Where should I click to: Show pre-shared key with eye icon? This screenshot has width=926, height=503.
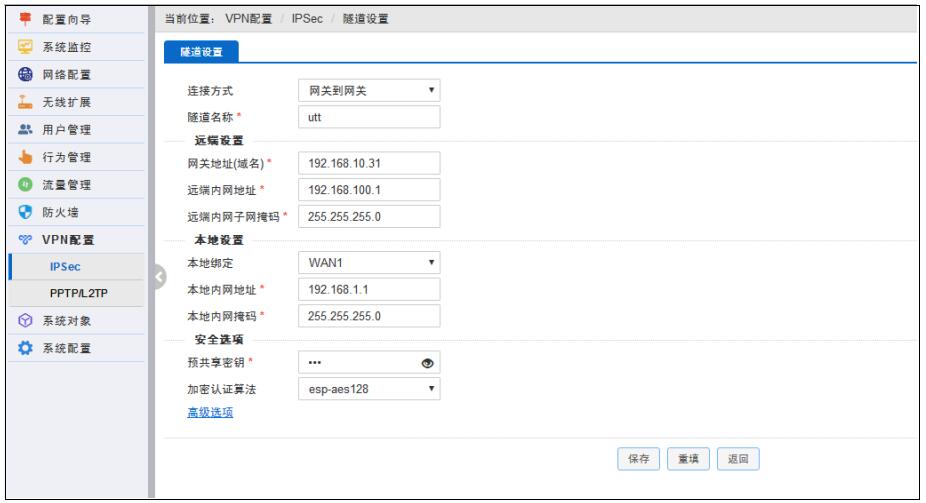point(428,363)
